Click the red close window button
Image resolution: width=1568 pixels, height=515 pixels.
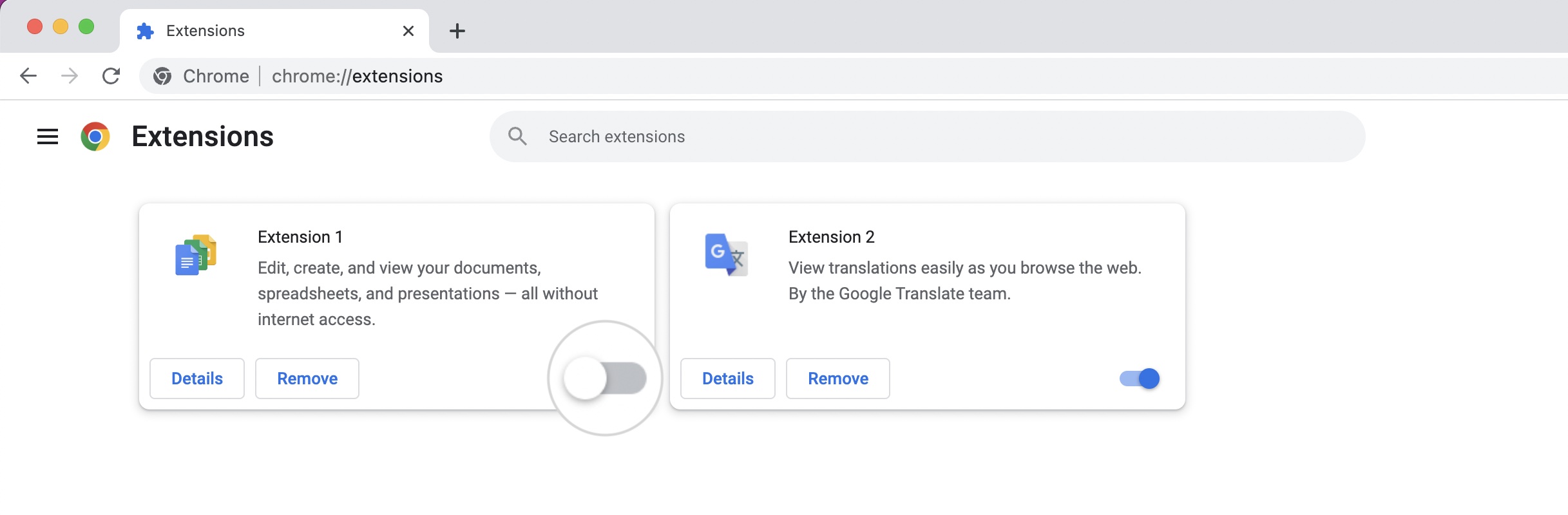pos(35,26)
